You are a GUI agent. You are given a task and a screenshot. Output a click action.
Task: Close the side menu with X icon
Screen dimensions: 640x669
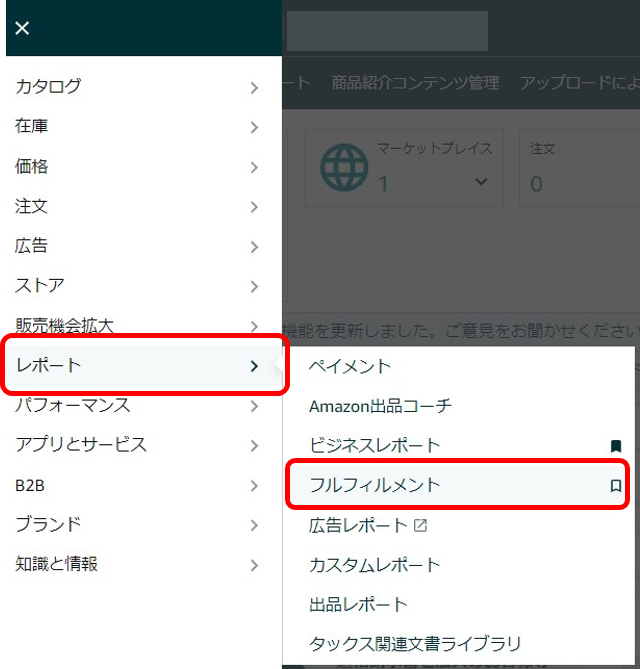click(22, 28)
